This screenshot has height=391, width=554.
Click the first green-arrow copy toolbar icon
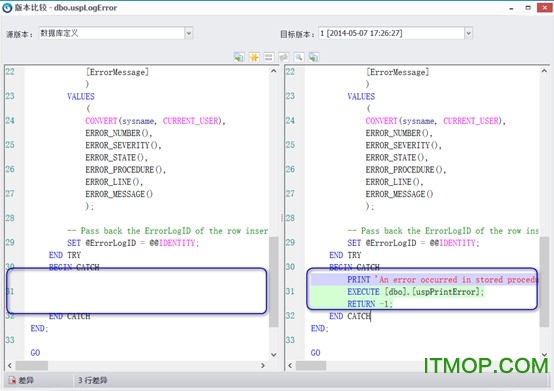(x=239, y=57)
